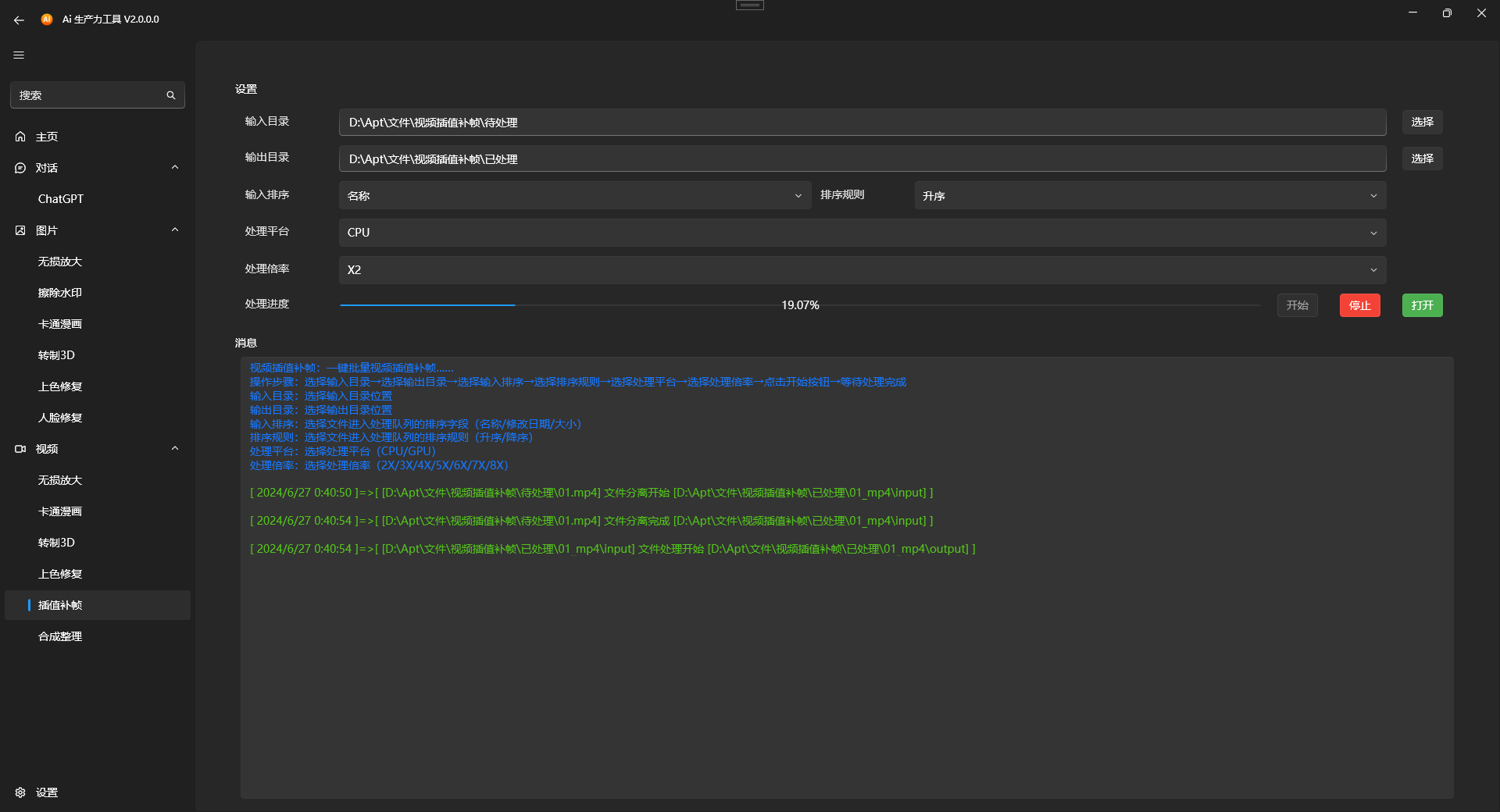Click the home icon beside 主页
This screenshot has height=812, width=1500.
click(x=20, y=137)
